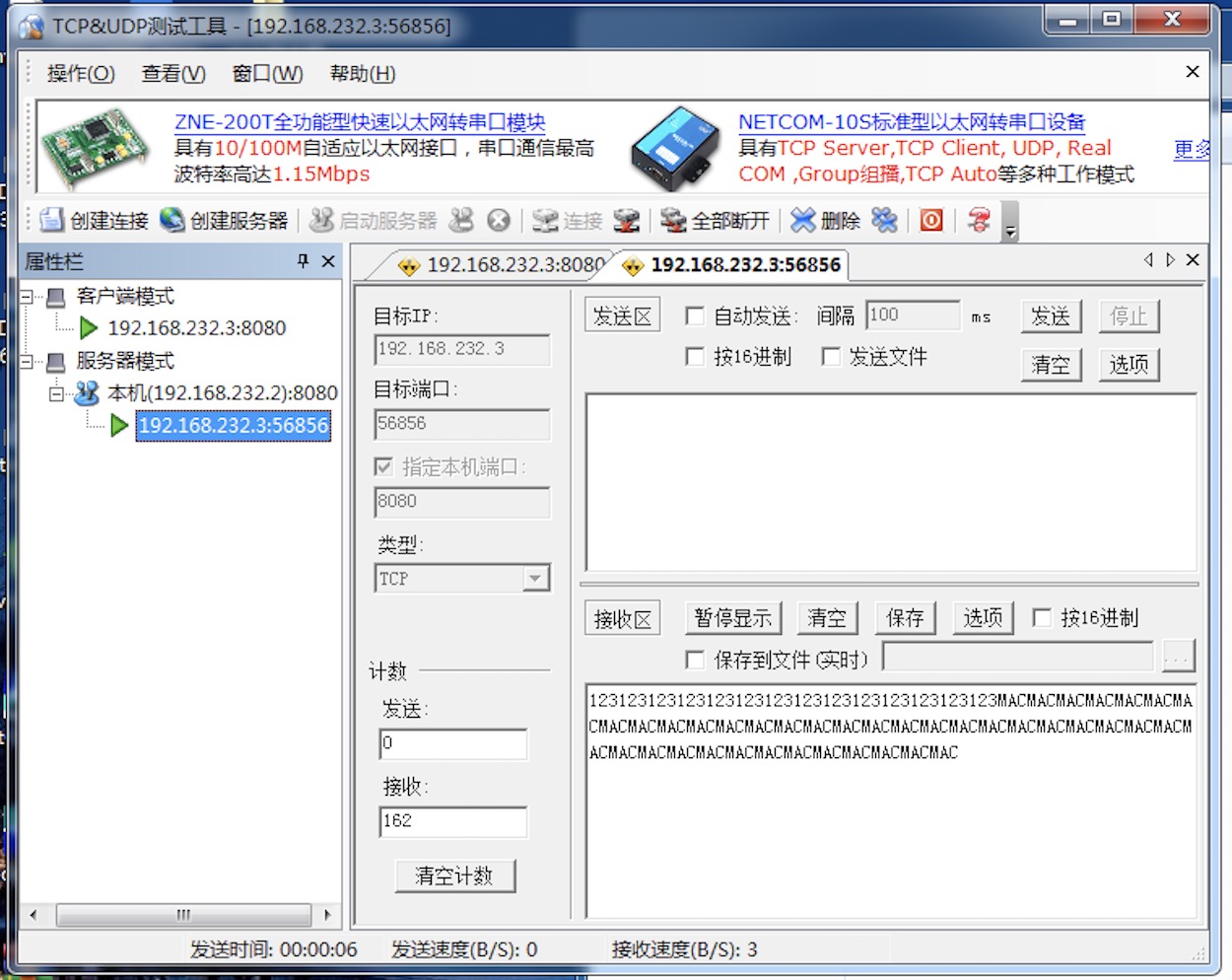Click the 间隔 interval input field
The width and height of the screenshot is (1232, 980).
point(913,315)
